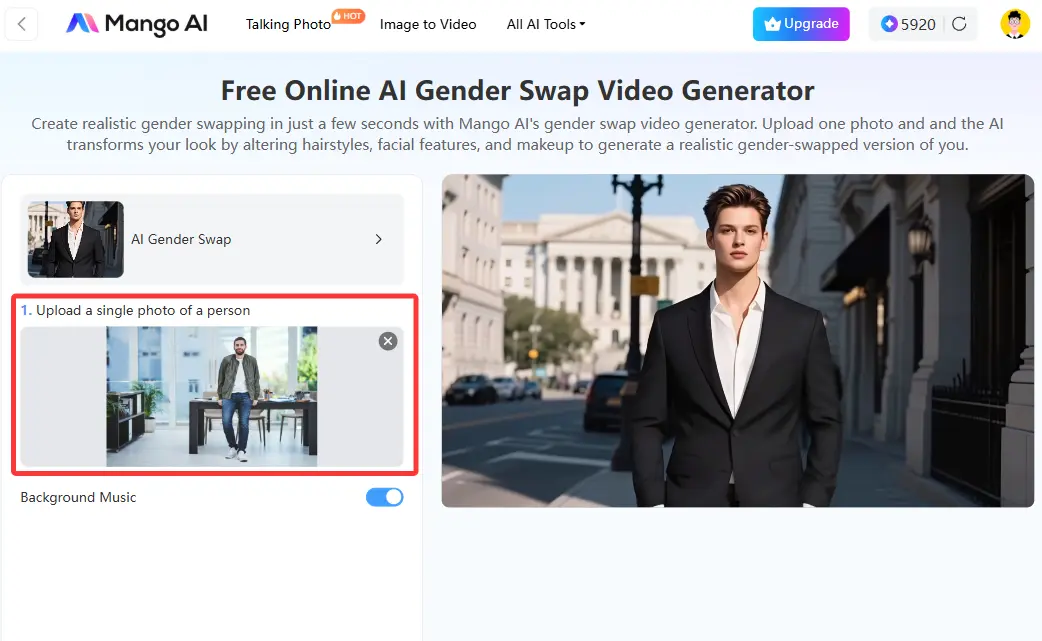Click the AI Gender Swap chevron arrow
This screenshot has width=1042, height=641.
378,240
